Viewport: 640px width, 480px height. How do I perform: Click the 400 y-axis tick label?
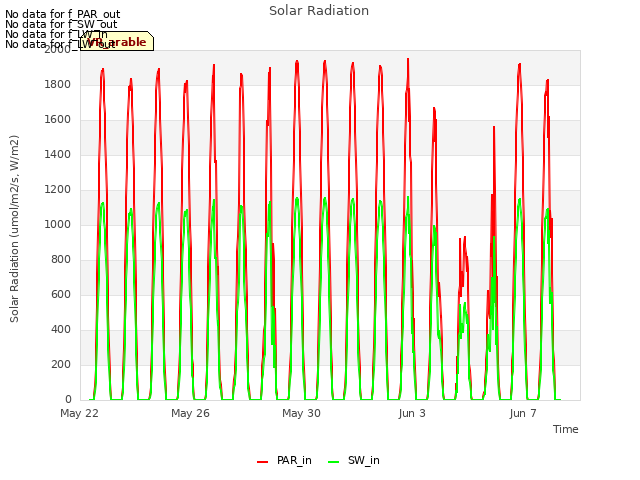click(x=61, y=330)
